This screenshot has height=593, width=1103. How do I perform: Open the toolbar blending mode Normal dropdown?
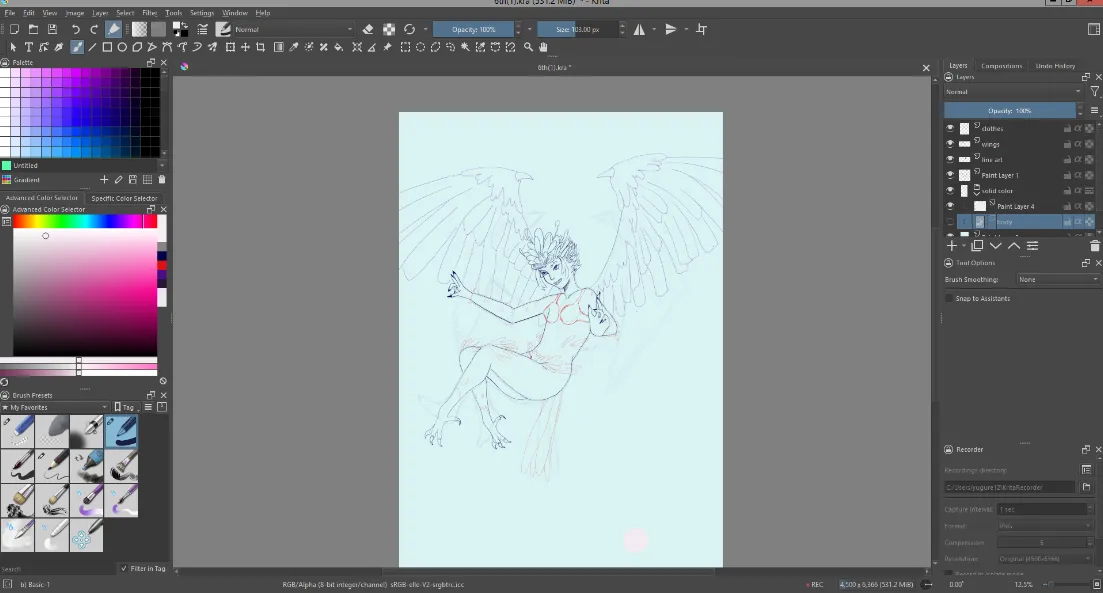294,29
